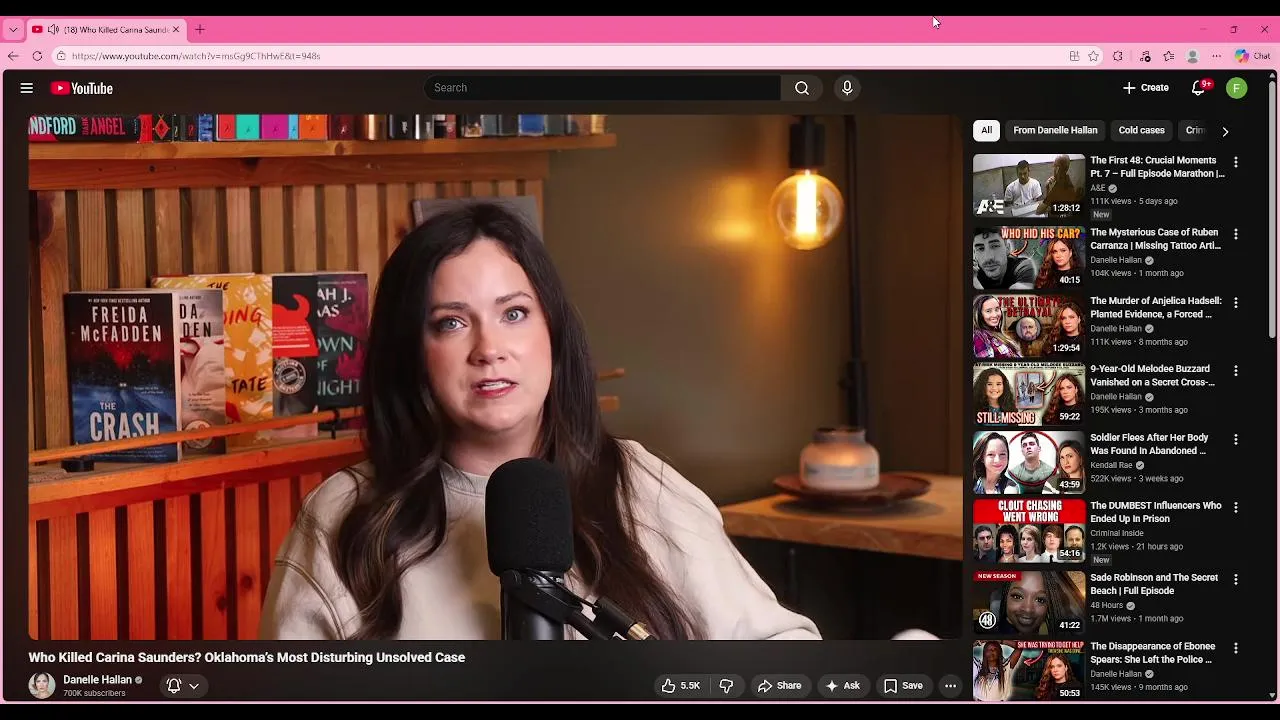
Task: Open the notifications bell in YouTube header
Action: coord(1198,88)
